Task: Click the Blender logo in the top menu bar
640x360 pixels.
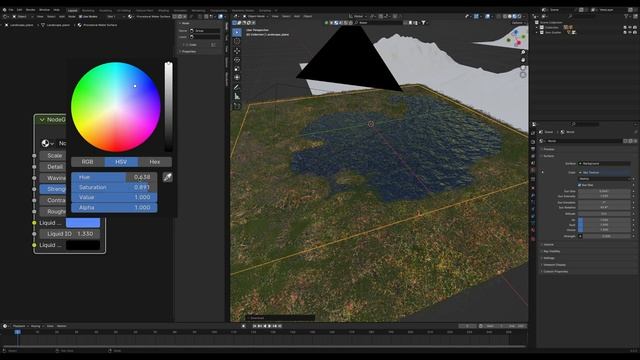Action: point(5,10)
